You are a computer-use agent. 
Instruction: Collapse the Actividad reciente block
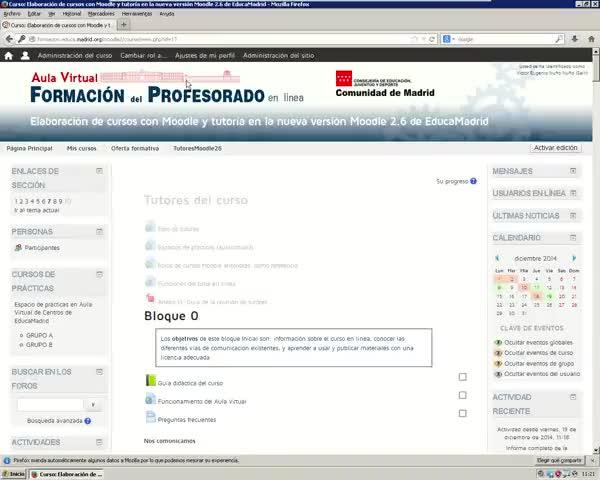[x=573, y=397]
